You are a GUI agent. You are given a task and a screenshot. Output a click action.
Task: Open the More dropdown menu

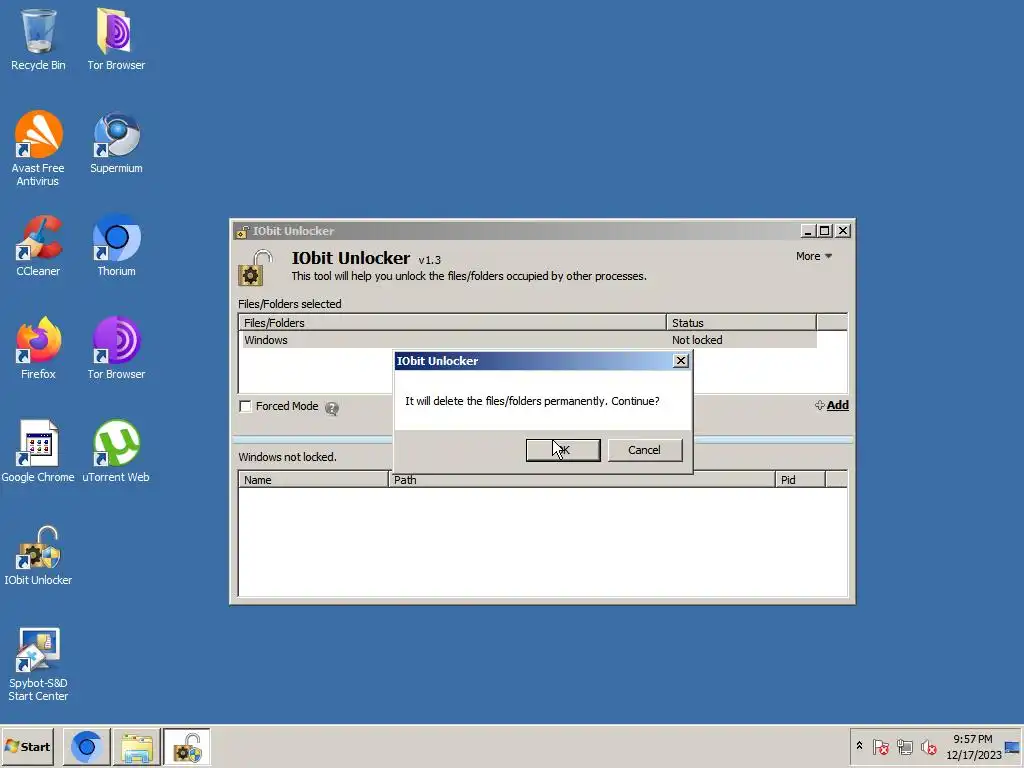tap(814, 256)
